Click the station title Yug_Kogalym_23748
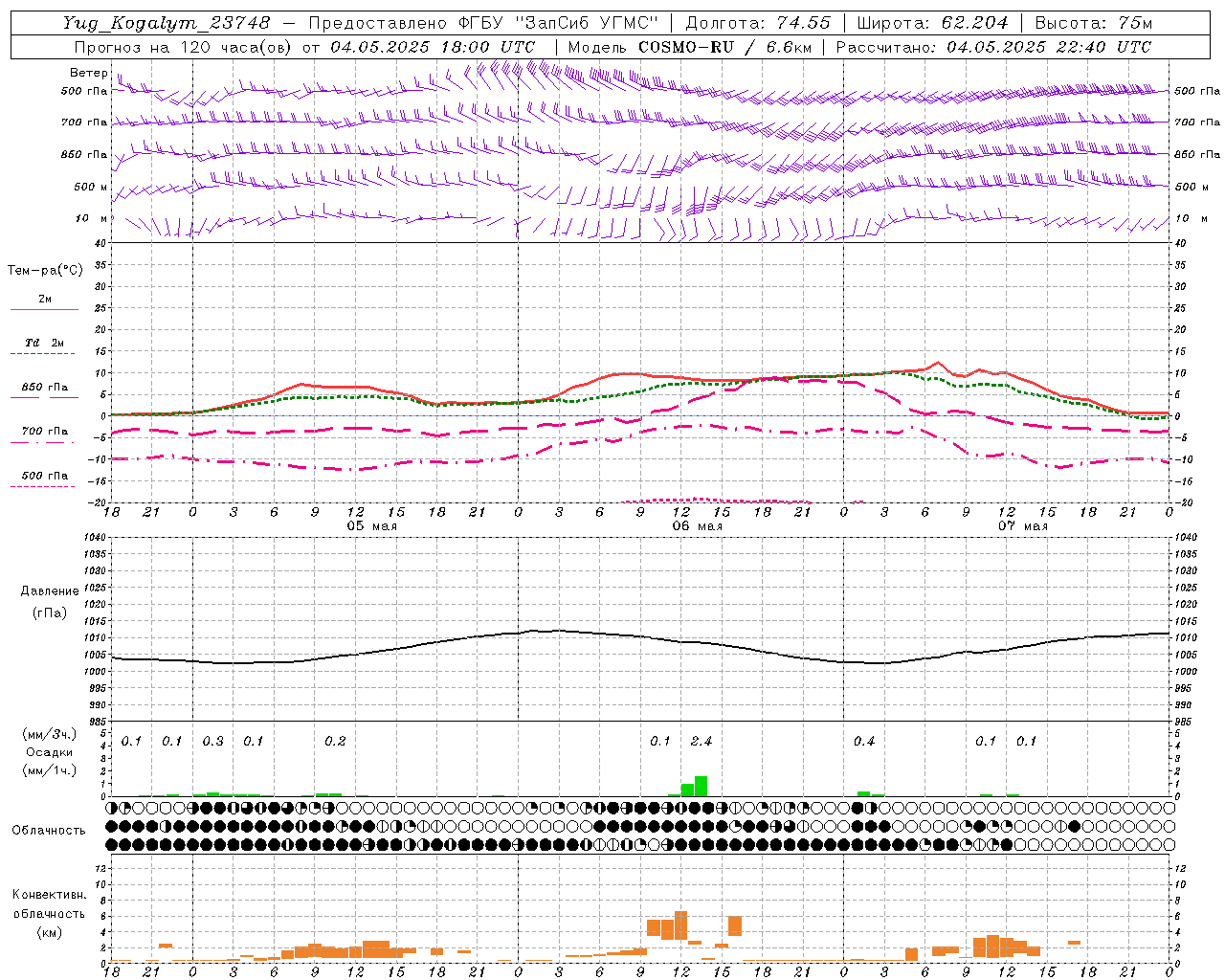This screenshot has width=1225, height=980. click(x=167, y=22)
